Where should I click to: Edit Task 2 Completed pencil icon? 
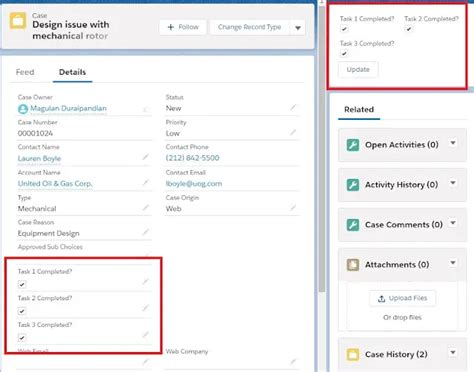pyautogui.click(x=145, y=308)
